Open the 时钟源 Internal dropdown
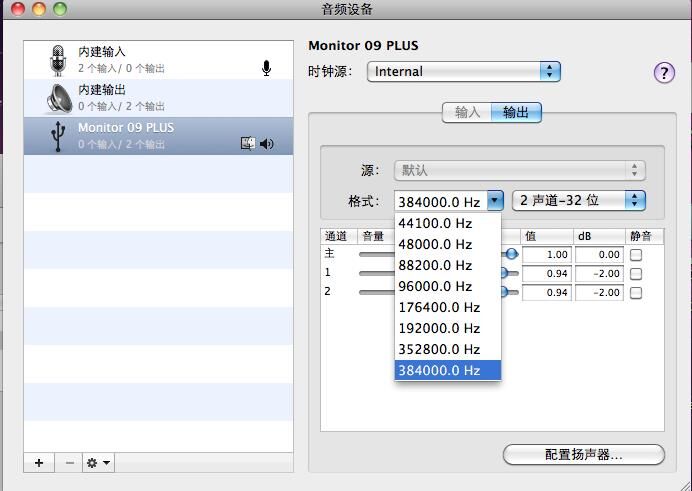Viewport: 692px width, 491px height. [463, 72]
